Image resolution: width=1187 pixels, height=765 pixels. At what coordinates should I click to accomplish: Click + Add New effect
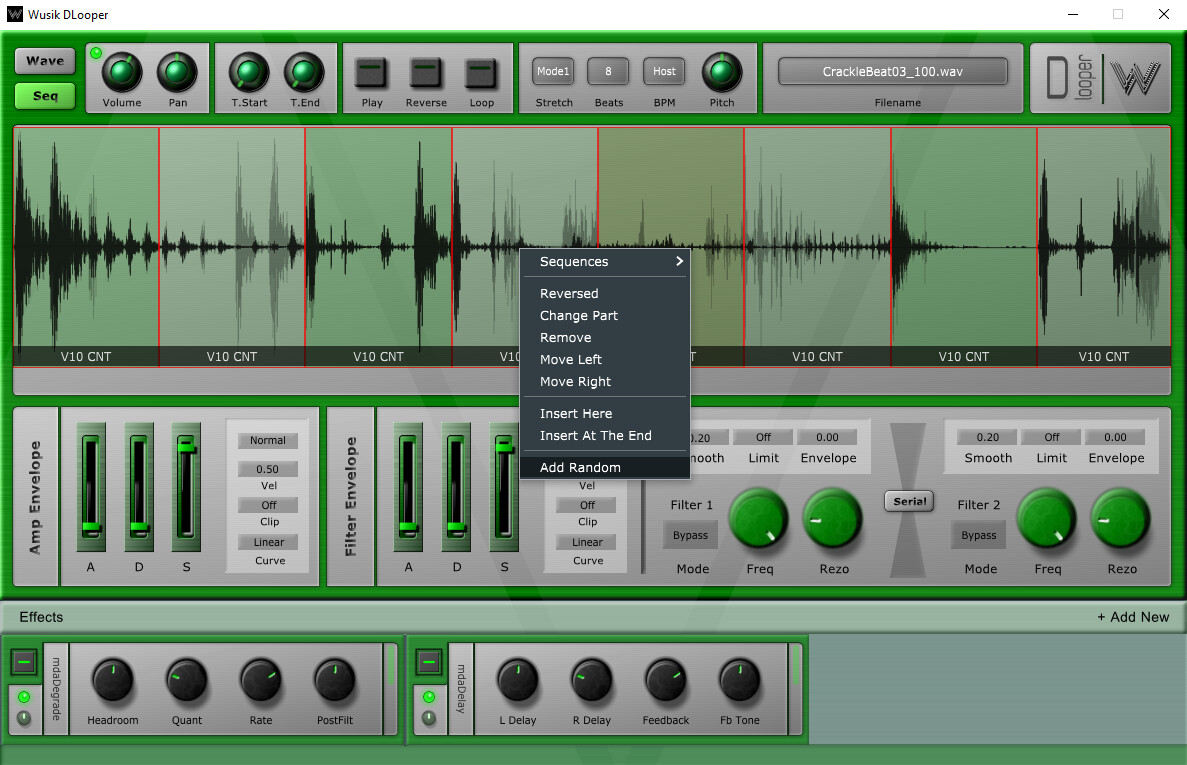pyautogui.click(x=1133, y=617)
